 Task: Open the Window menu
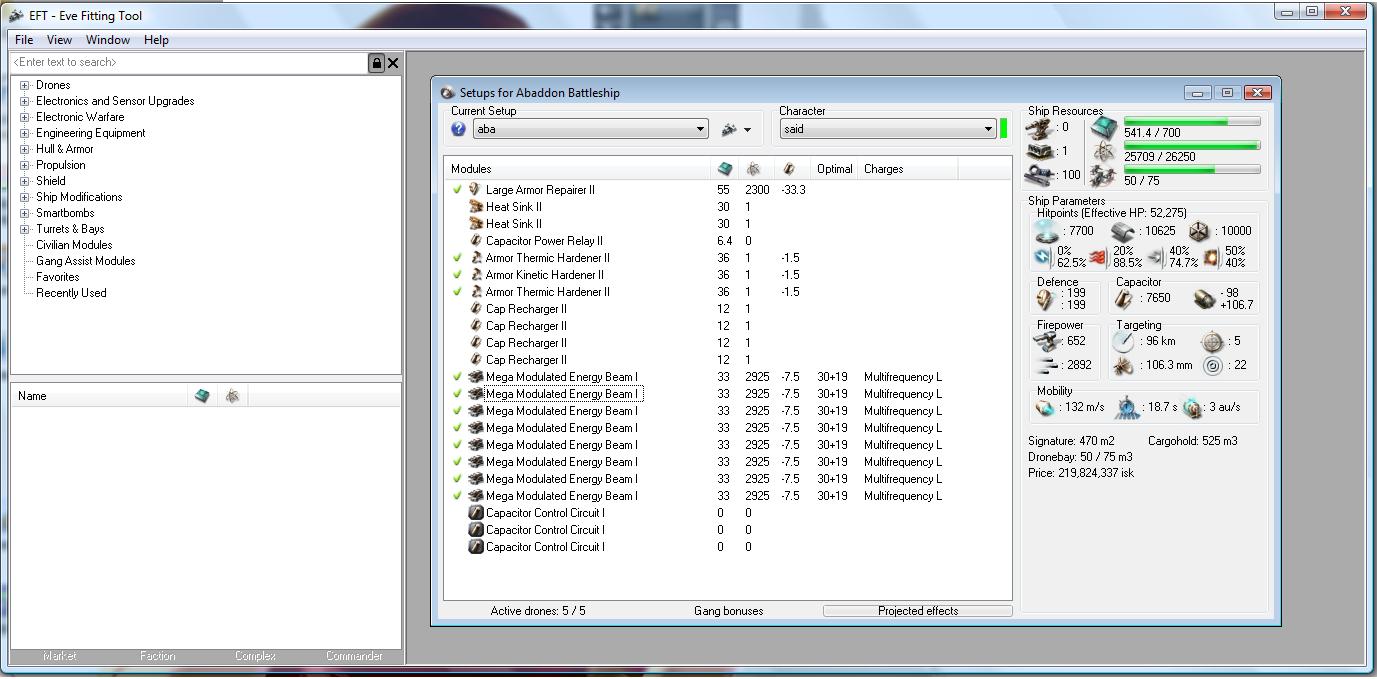point(107,40)
